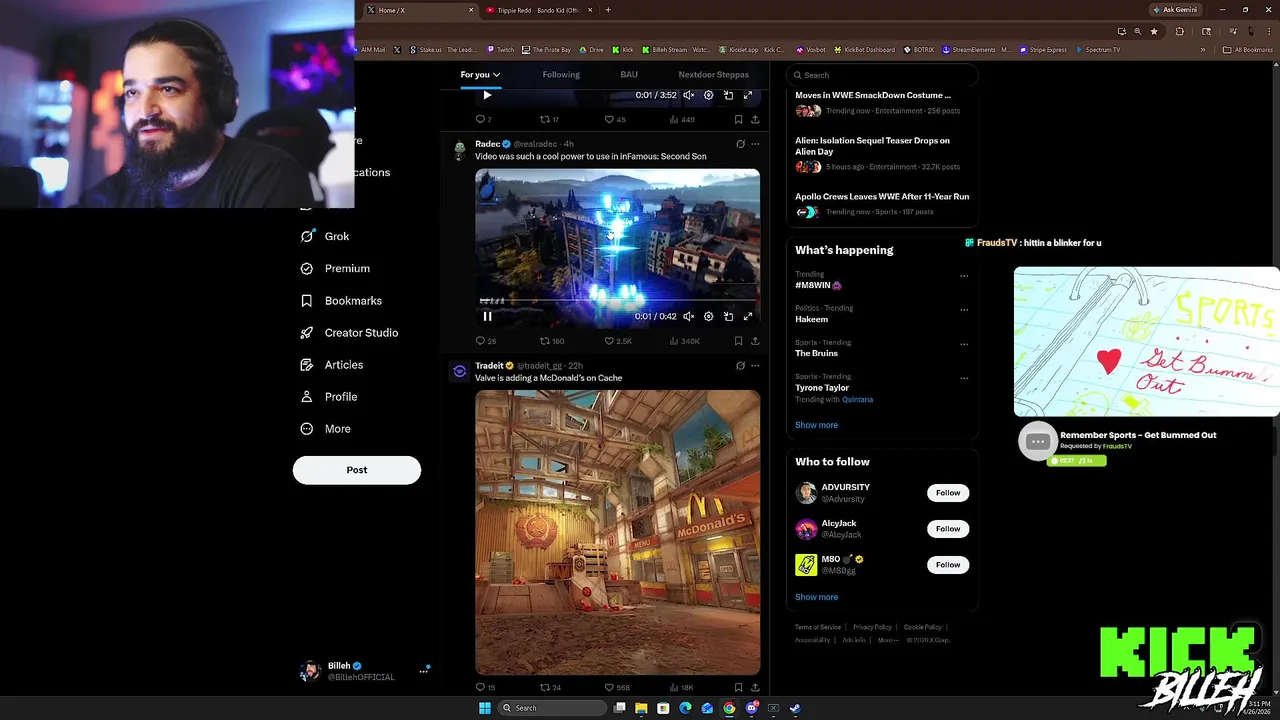Screen dimensions: 1280x720
Task: Pause Radec's playing video
Action: click(487, 316)
